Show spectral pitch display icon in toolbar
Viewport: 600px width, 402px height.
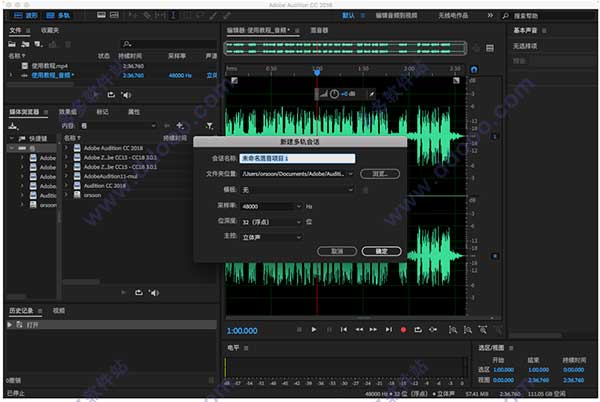pos(114,15)
